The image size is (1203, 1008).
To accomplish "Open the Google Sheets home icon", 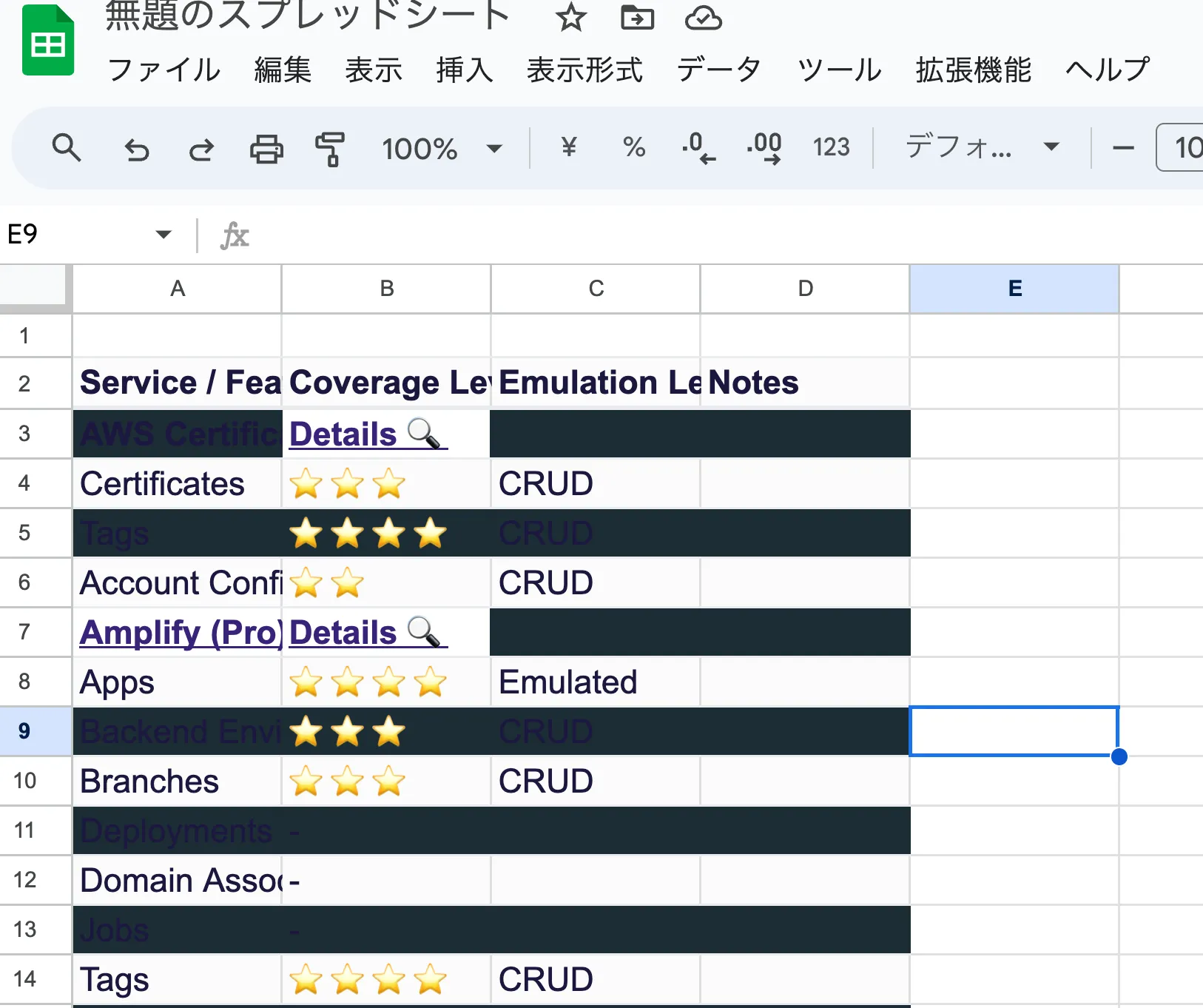I will point(48,41).
